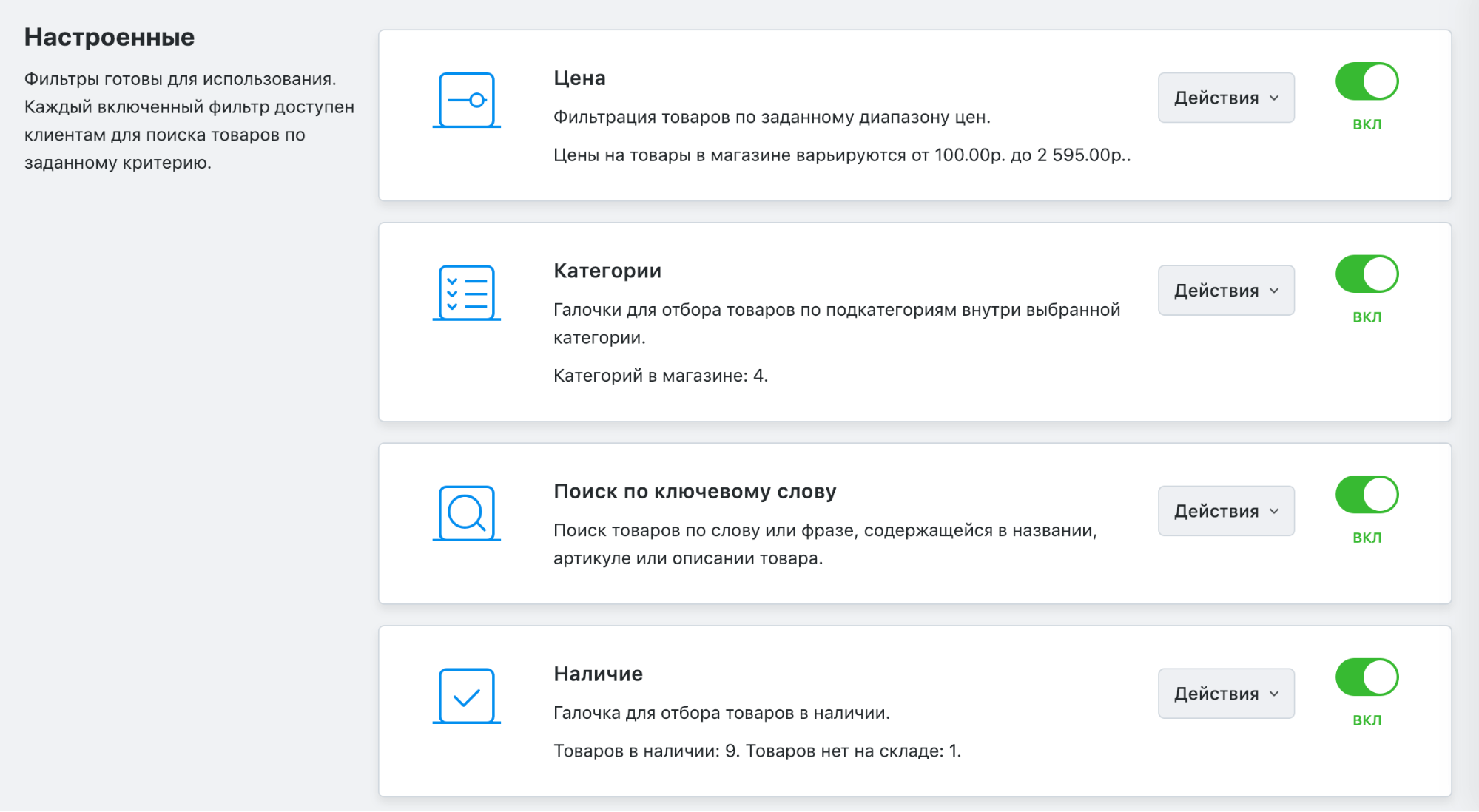The height and width of the screenshot is (812, 1479).
Task: Show Действия options for Наличие
Action: [x=1226, y=694]
